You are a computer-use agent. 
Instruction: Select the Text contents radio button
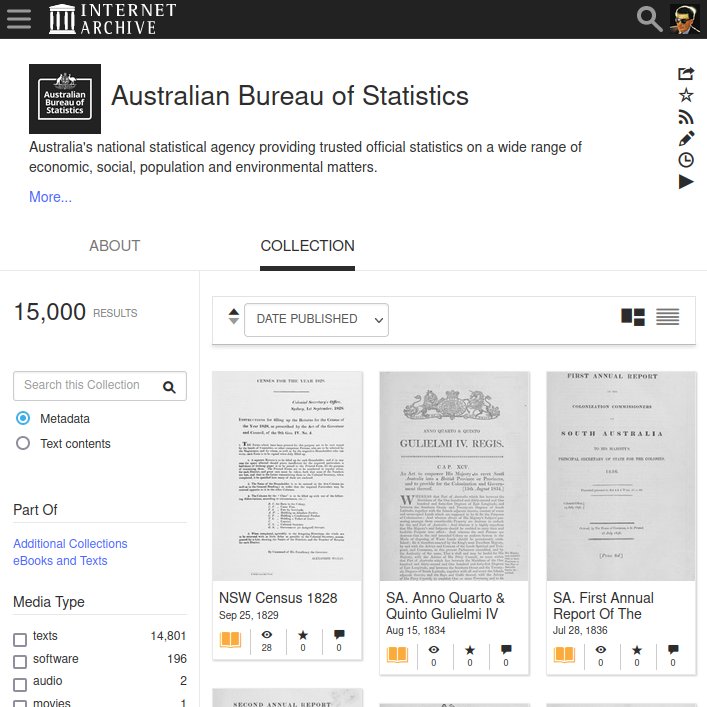23,443
